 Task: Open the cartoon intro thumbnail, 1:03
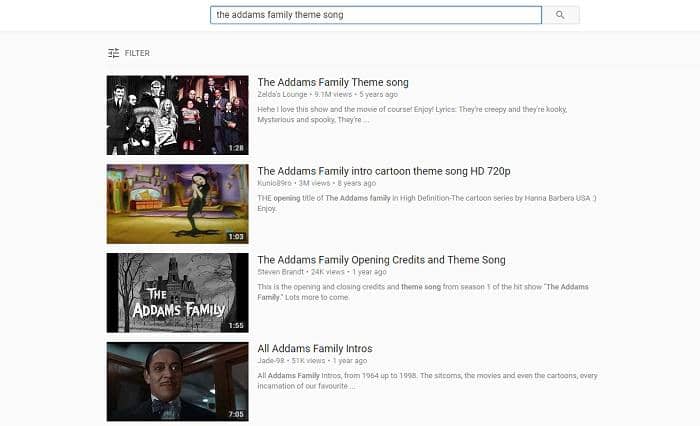click(x=178, y=204)
